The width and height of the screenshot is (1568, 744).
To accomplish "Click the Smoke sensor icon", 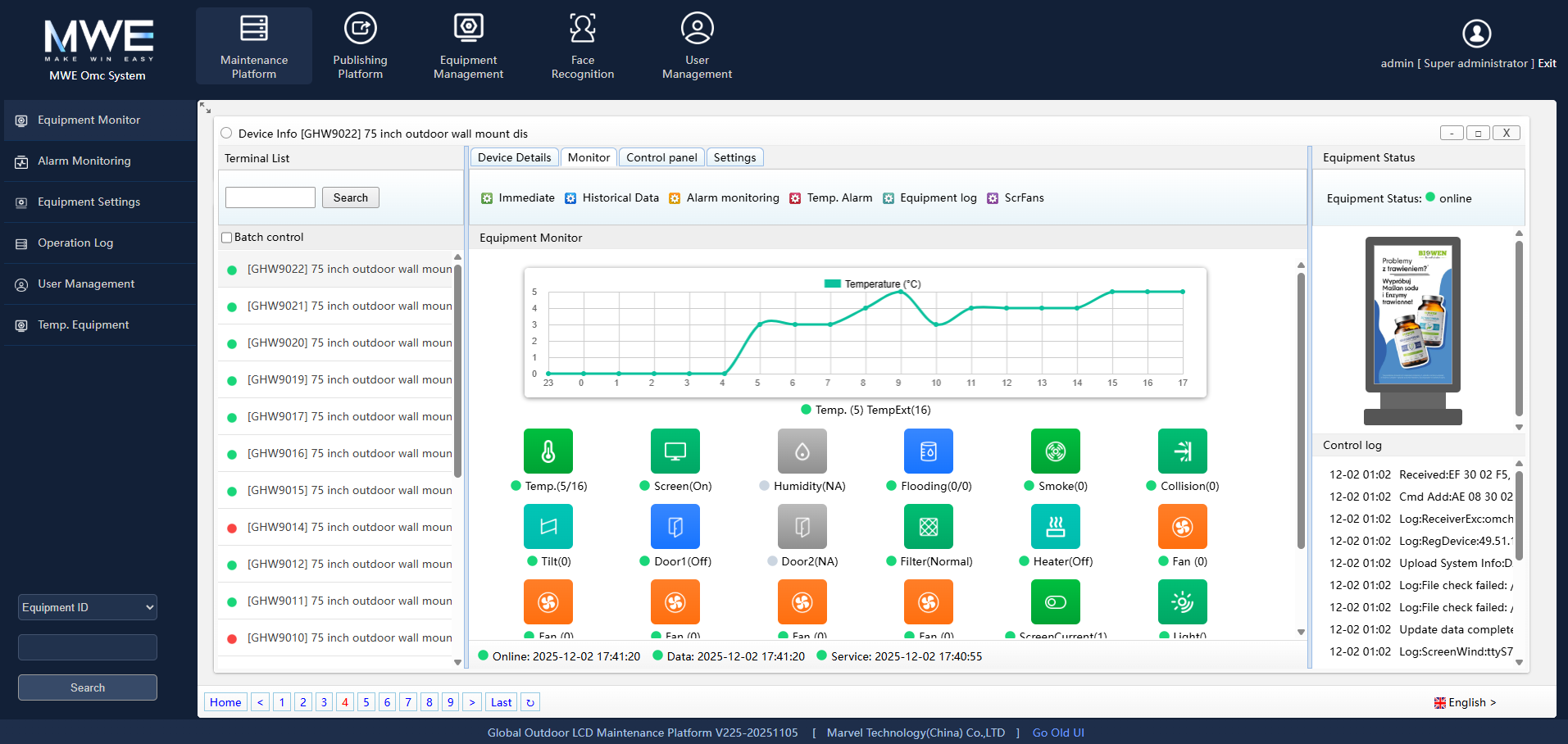I will click(x=1055, y=451).
